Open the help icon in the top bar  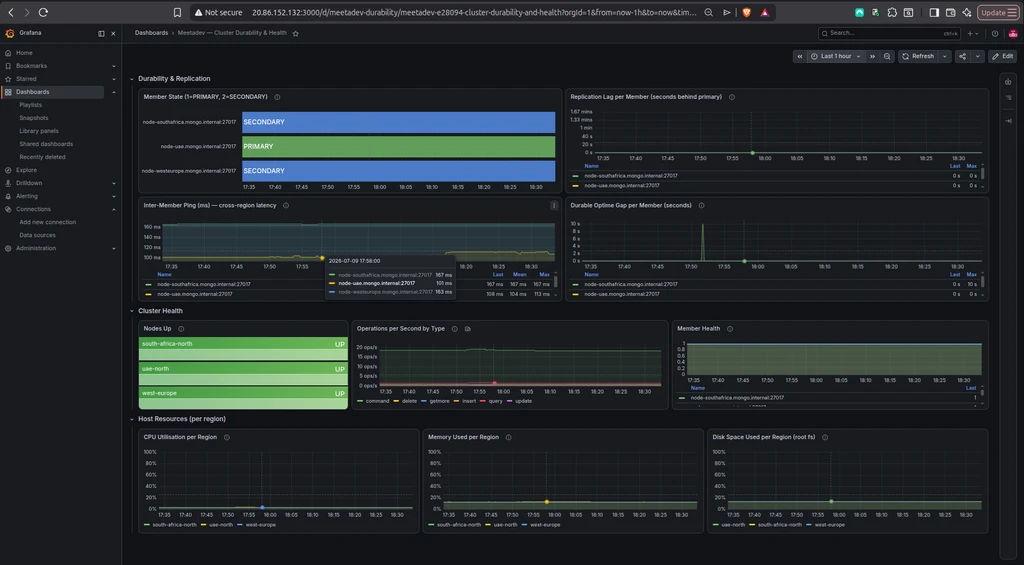[995, 33]
